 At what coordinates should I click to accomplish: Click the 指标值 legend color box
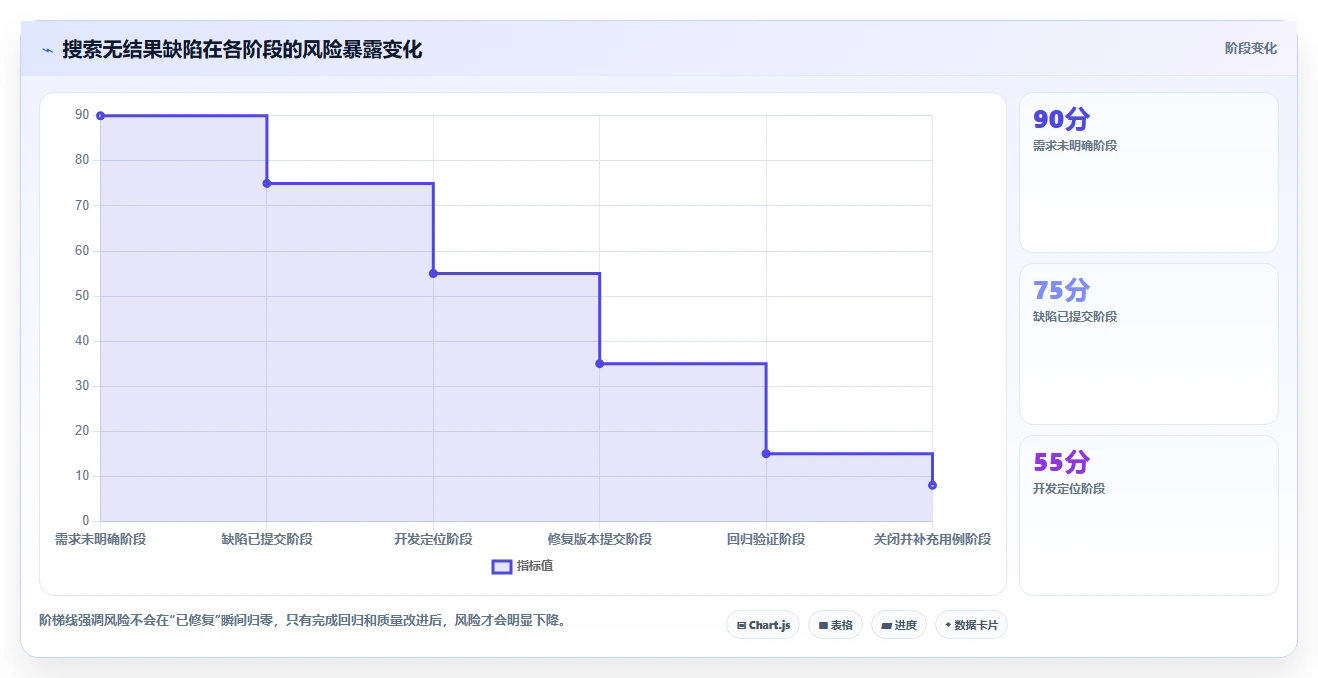(502, 567)
